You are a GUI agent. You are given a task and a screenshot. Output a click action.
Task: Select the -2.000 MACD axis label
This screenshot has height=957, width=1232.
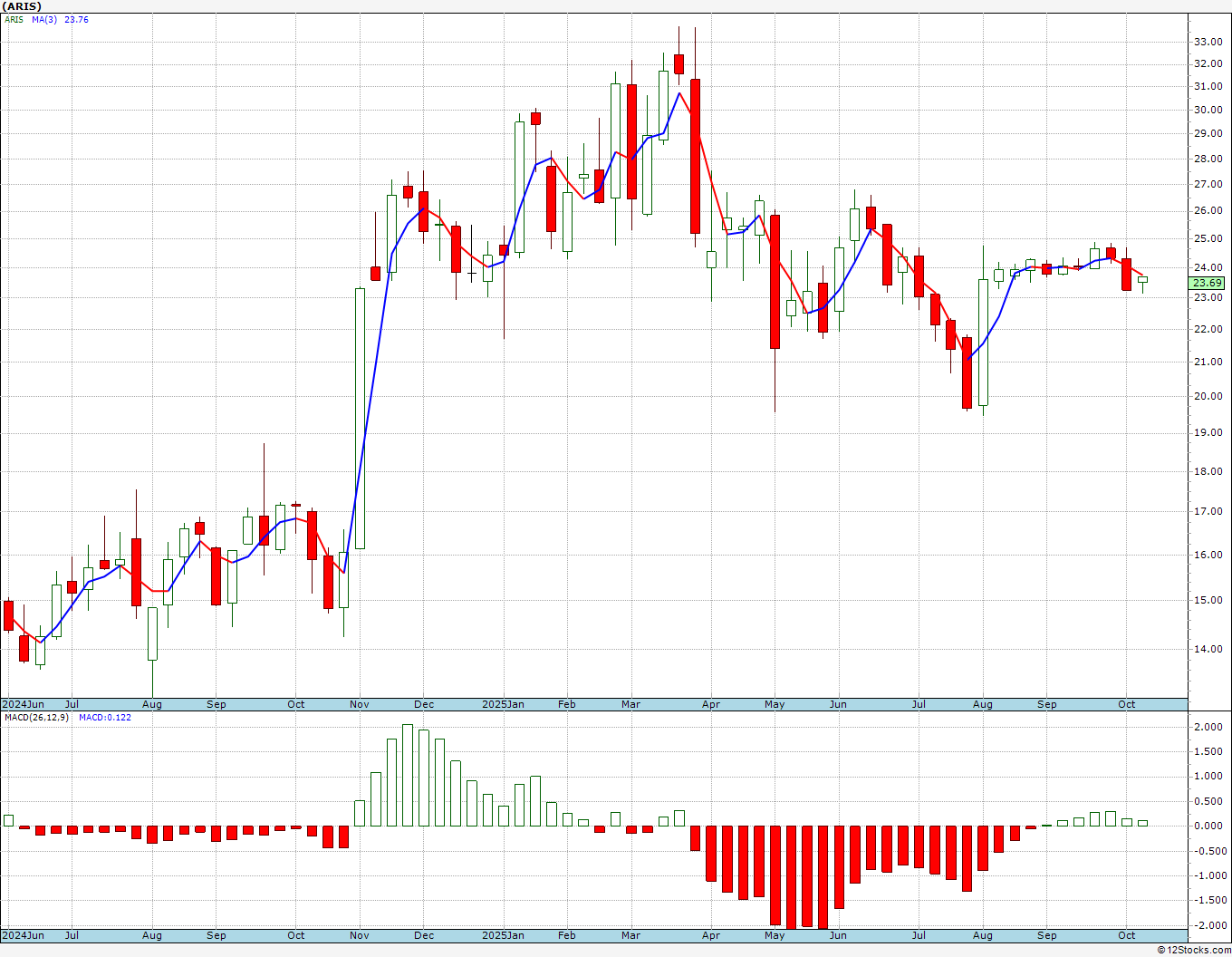click(1208, 926)
